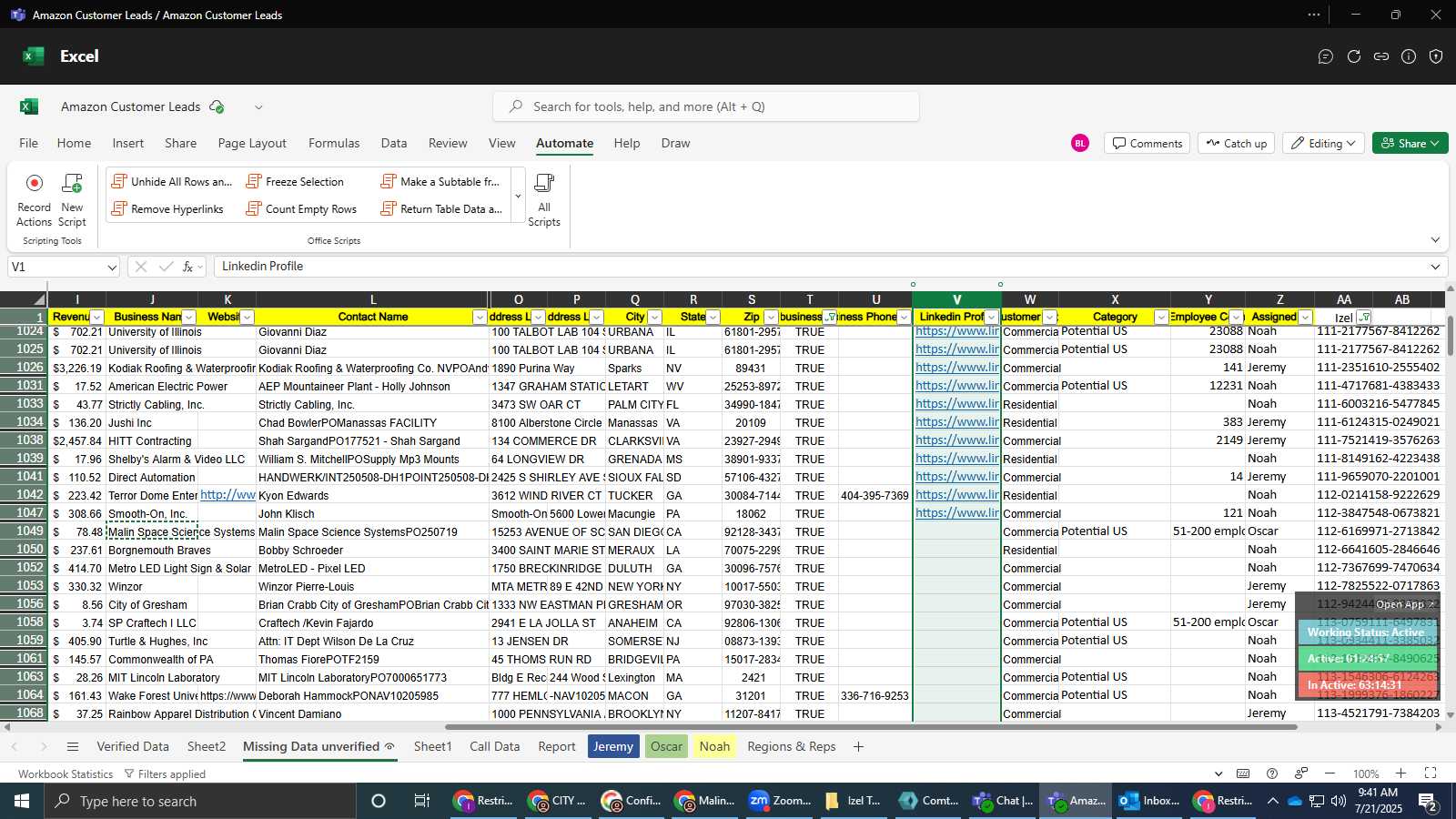Open the Contact Name filter dropdown
The image size is (1456, 819).
480,318
